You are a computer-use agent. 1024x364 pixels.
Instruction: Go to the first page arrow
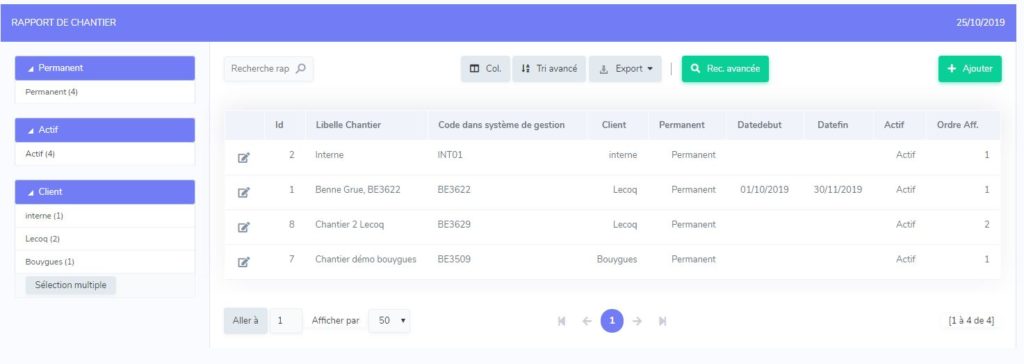[x=562, y=321]
